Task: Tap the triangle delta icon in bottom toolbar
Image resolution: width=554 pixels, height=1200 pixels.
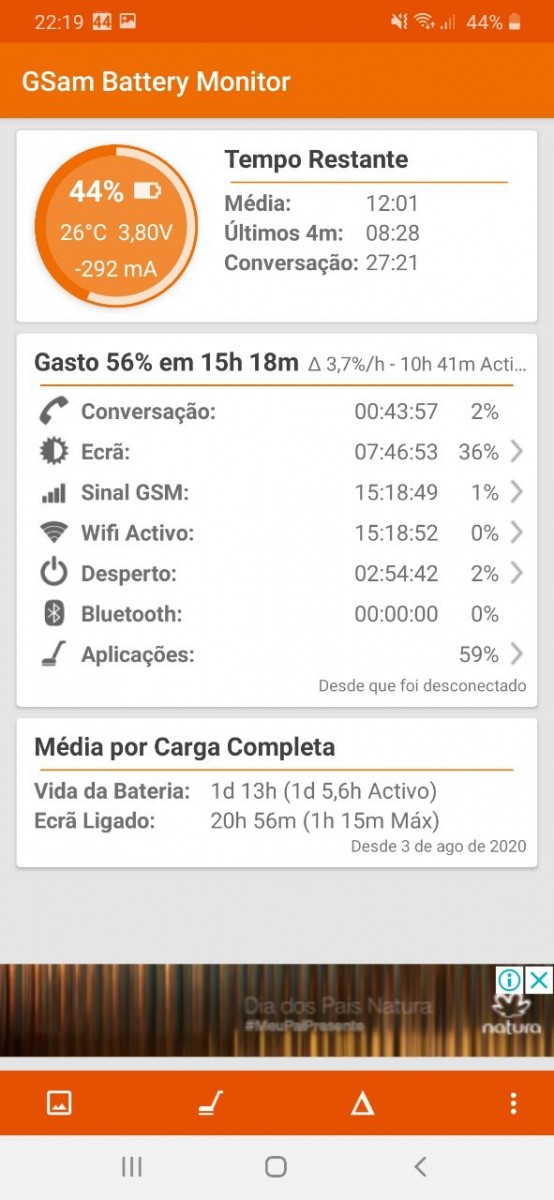Action: click(x=362, y=1103)
